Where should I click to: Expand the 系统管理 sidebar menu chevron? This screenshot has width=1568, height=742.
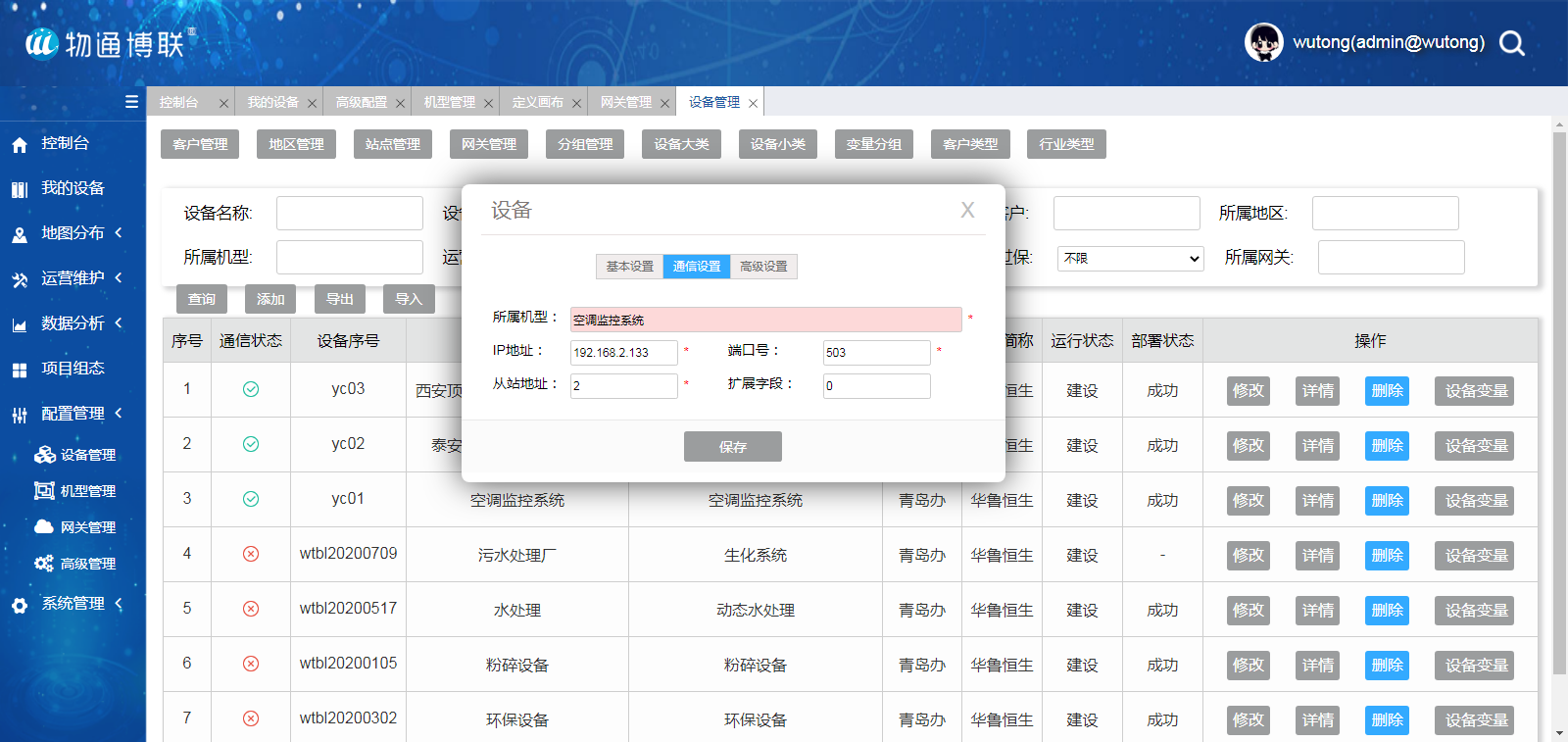119,603
